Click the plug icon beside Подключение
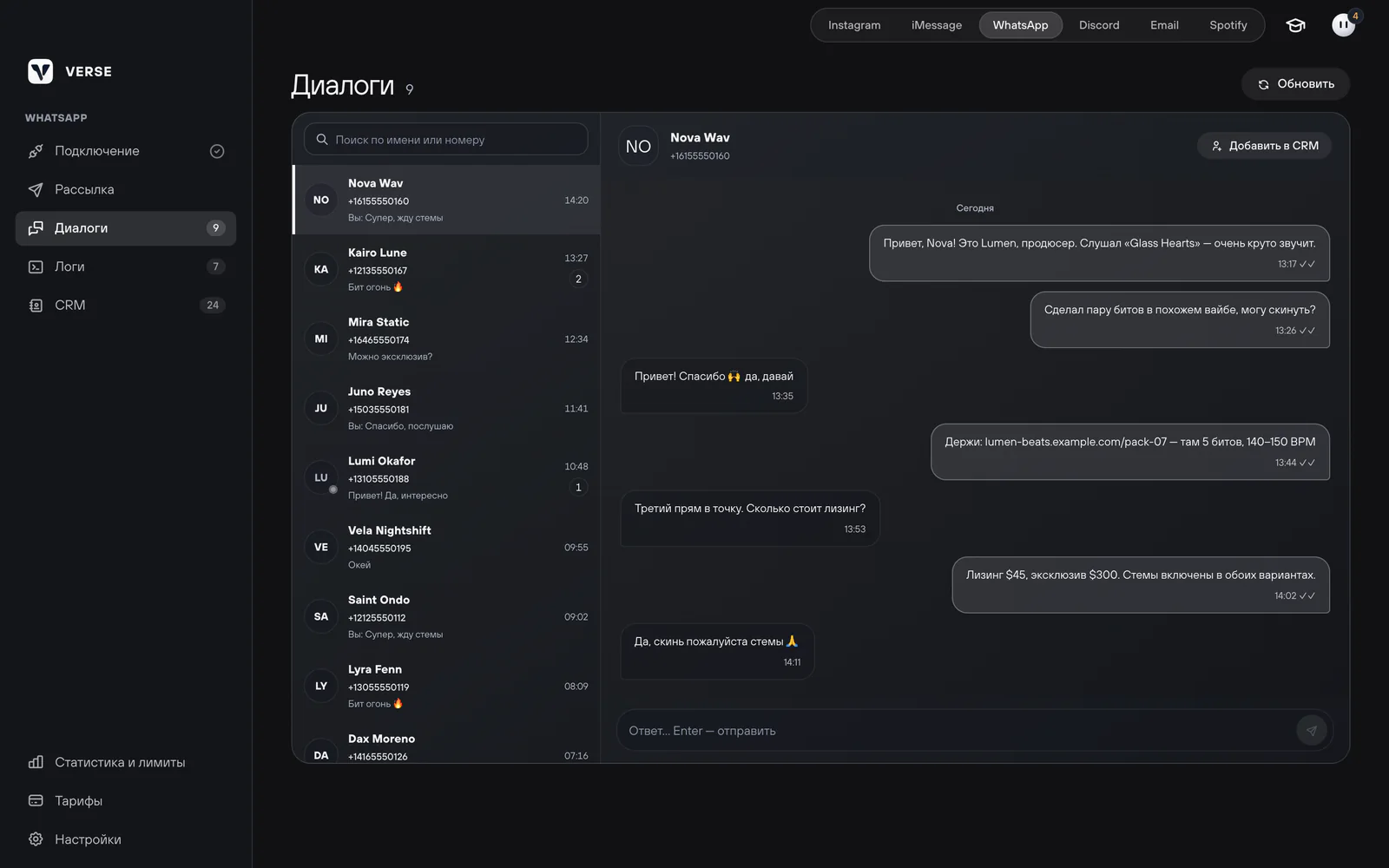The width and height of the screenshot is (1389, 868). tap(36, 151)
